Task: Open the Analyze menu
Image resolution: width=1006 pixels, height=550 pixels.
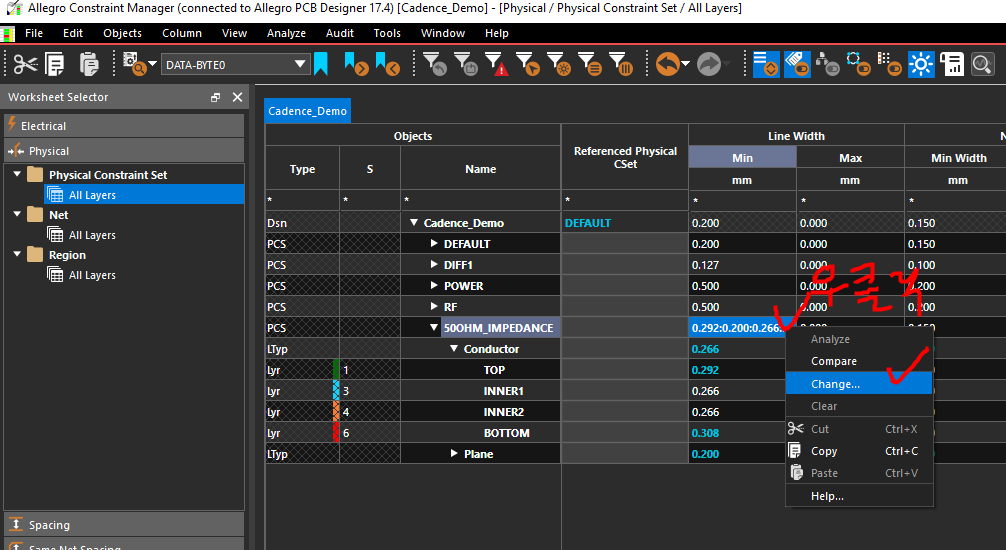Action: pyautogui.click(x=286, y=33)
